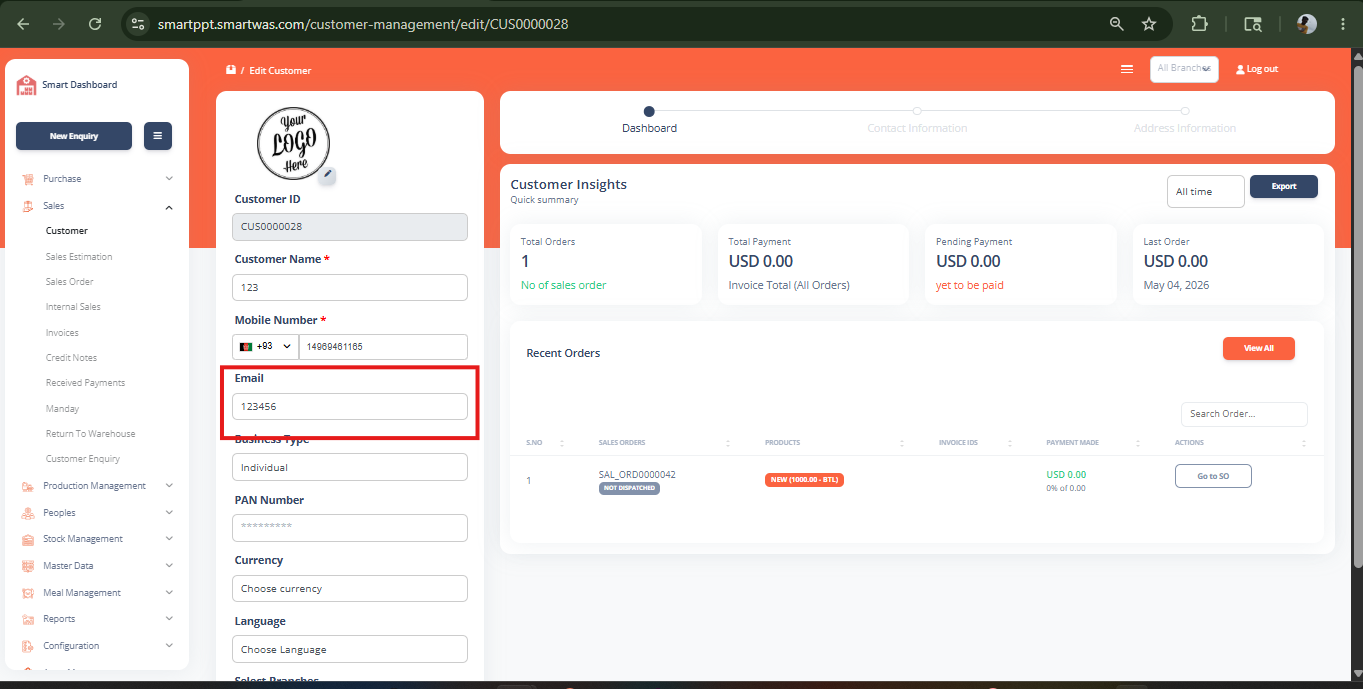The width and height of the screenshot is (1363, 689).
Task: Bookmark this page with the star icon
Action: coord(1149,24)
